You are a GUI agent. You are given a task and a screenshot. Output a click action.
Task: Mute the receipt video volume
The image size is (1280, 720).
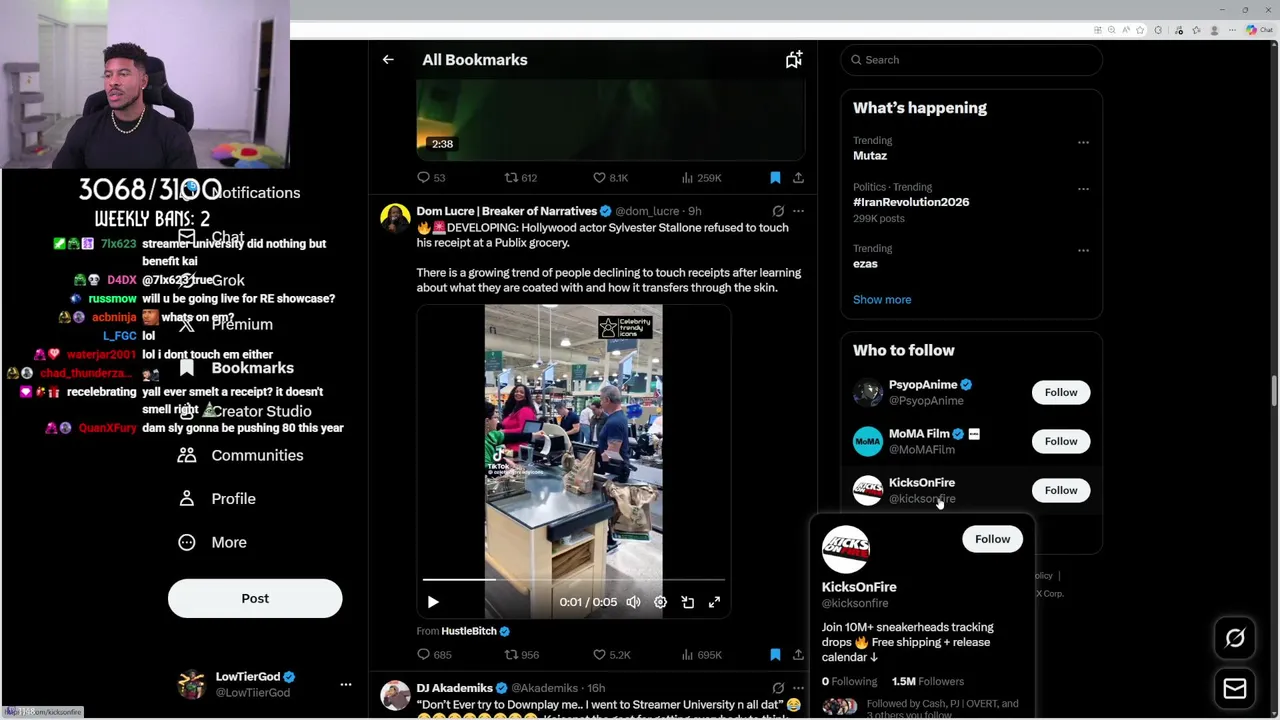(633, 602)
